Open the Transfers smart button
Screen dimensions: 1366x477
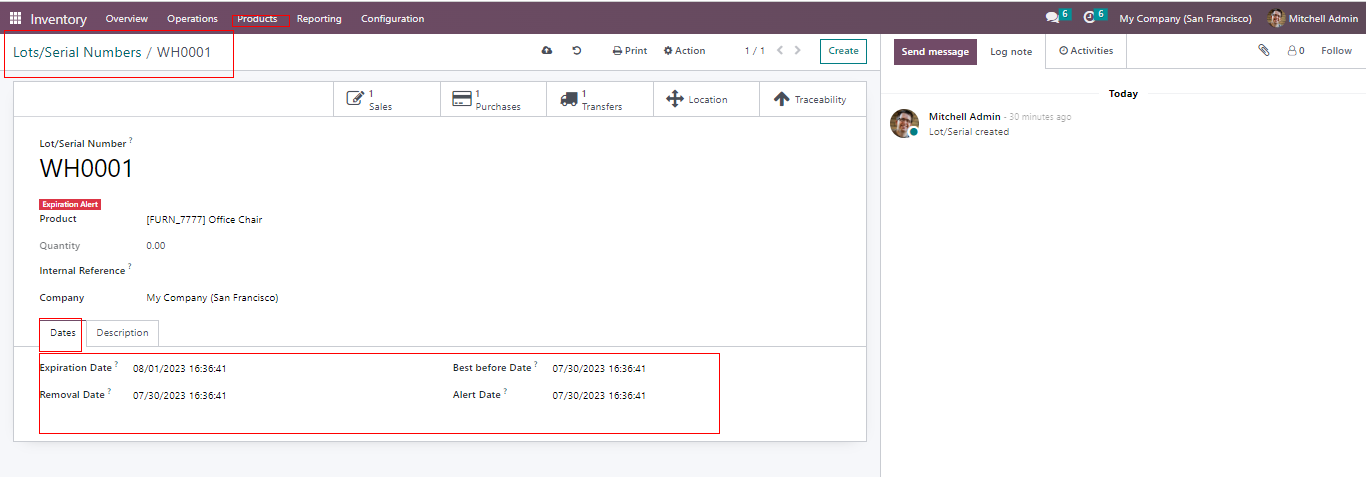(599, 99)
